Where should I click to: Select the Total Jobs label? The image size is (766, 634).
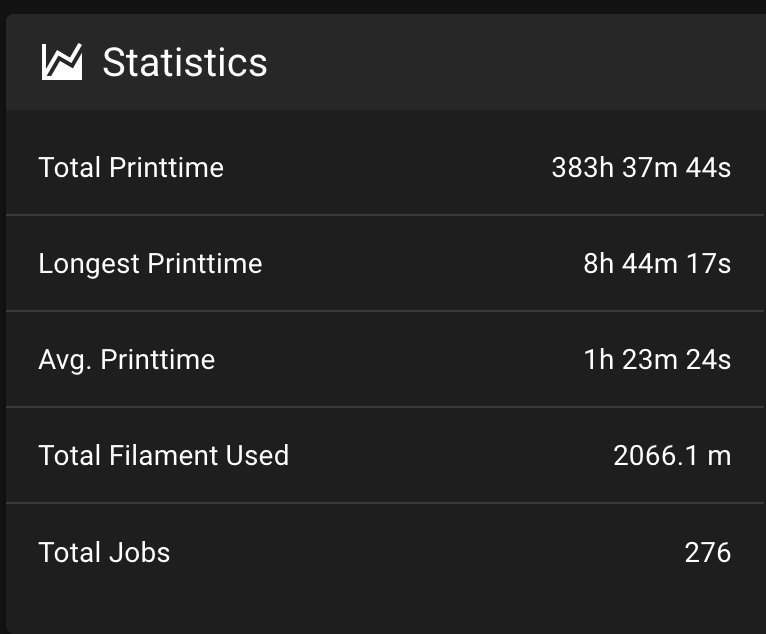click(x=104, y=552)
